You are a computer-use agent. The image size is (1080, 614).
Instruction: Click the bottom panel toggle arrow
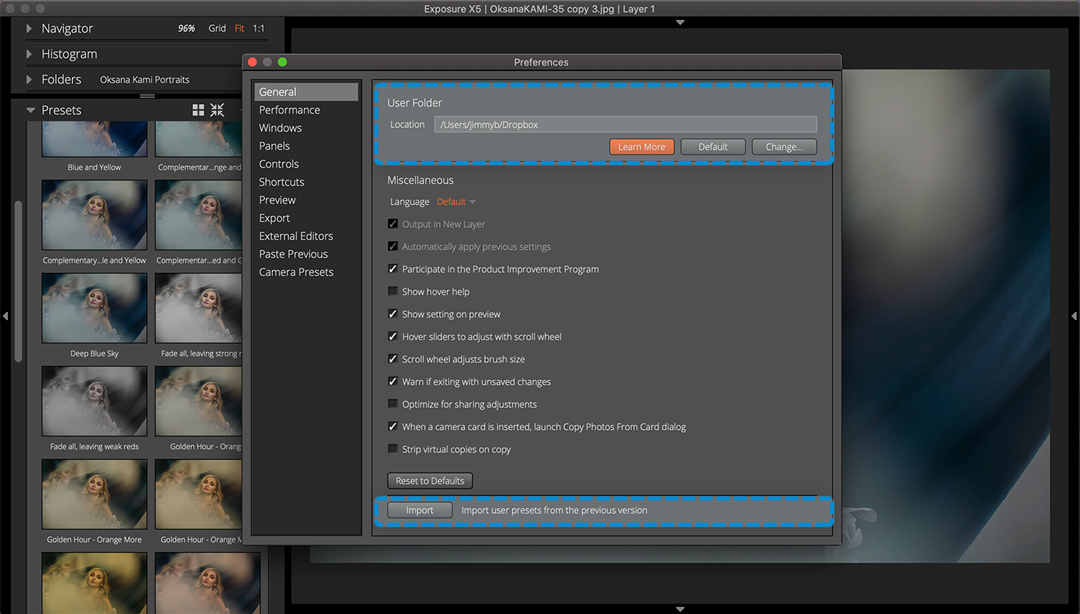tap(680, 608)
